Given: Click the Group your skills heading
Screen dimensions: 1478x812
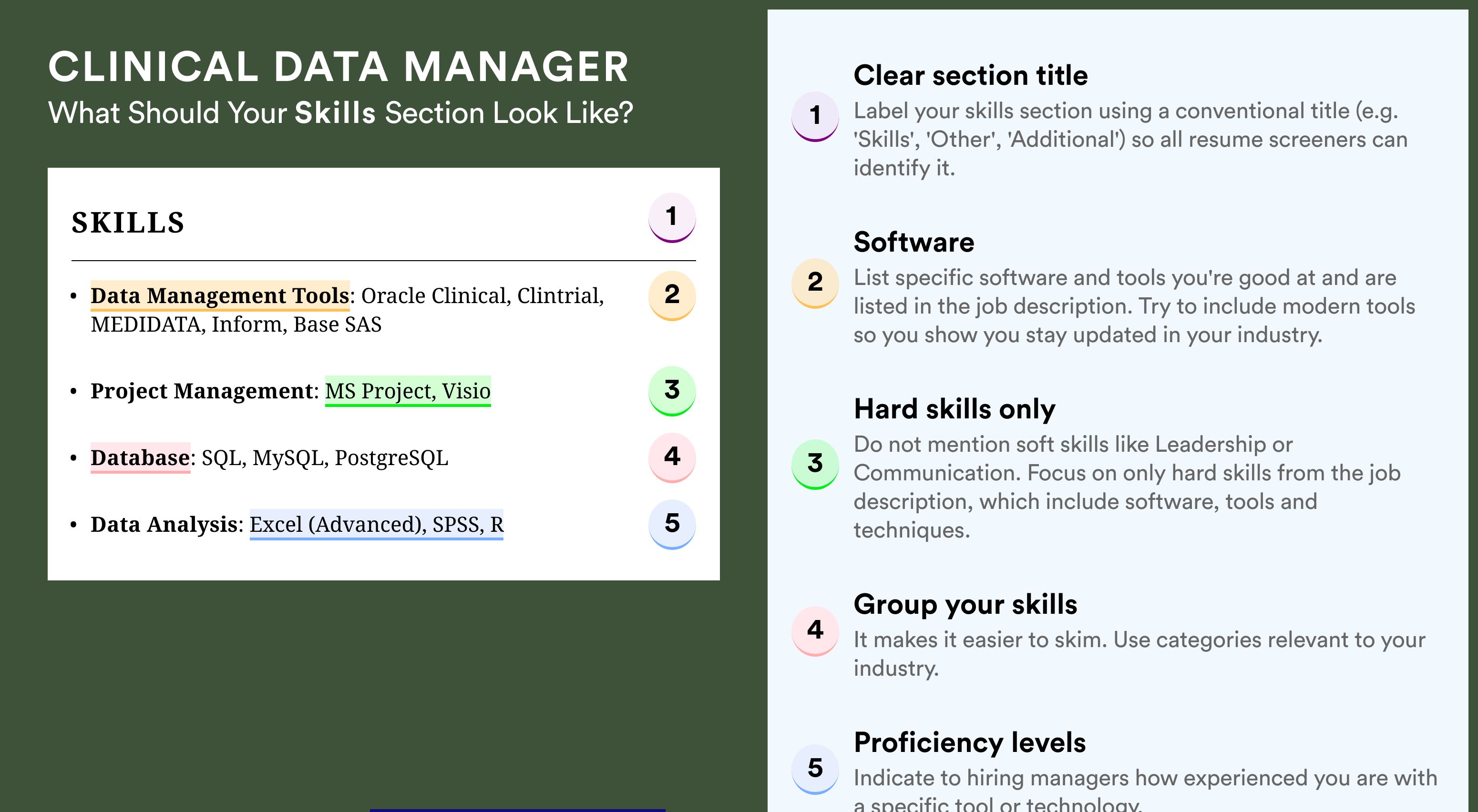Looking at the screenshot, I should pyautogui.click(x=965, y=604).
